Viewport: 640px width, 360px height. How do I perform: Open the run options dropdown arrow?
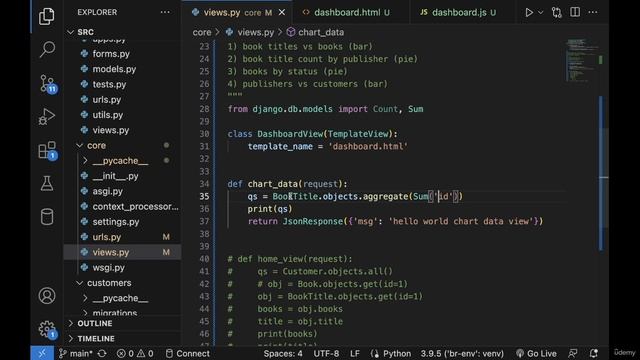pos(540,13)
